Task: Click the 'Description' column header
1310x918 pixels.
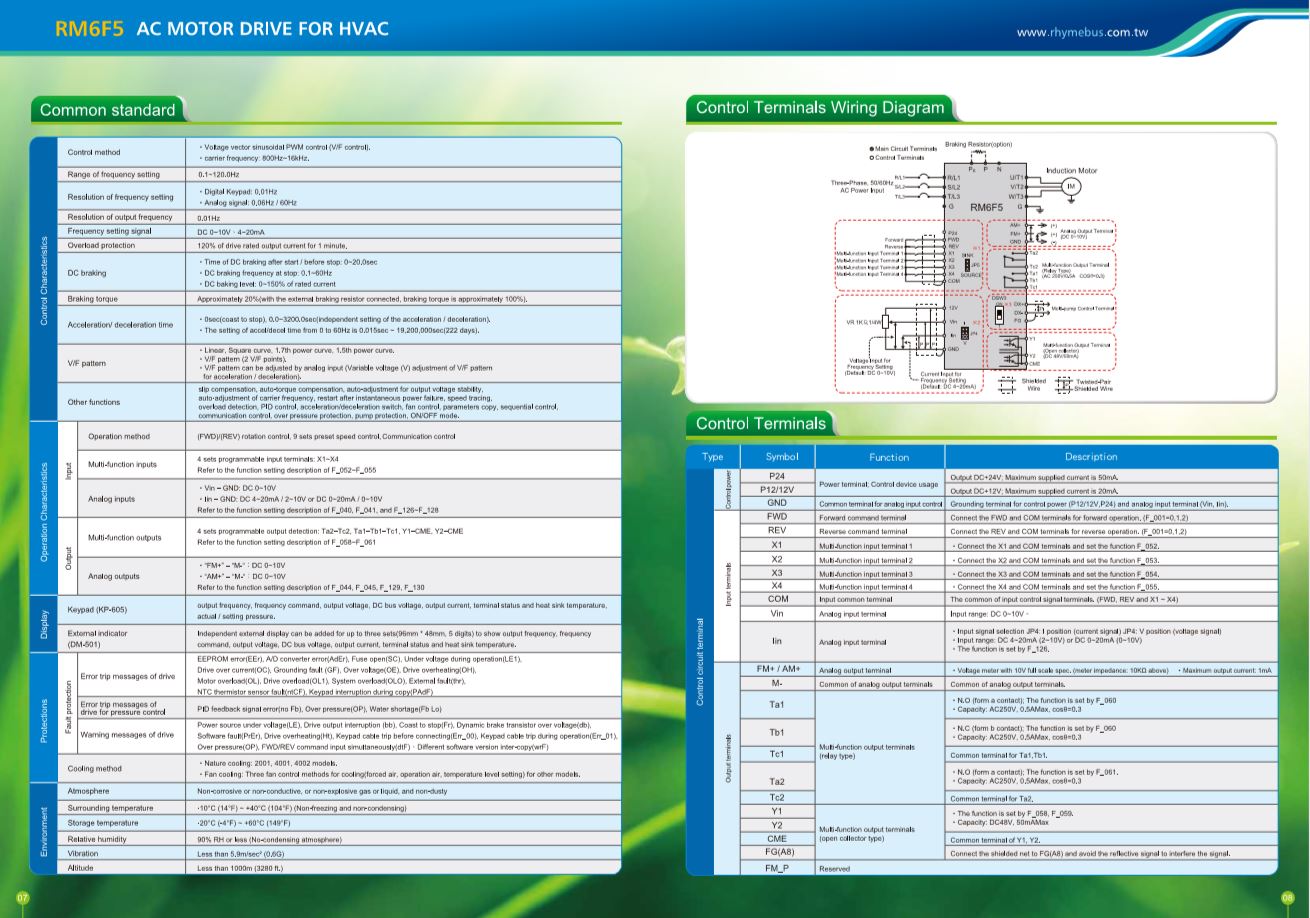Action: 1112,456
